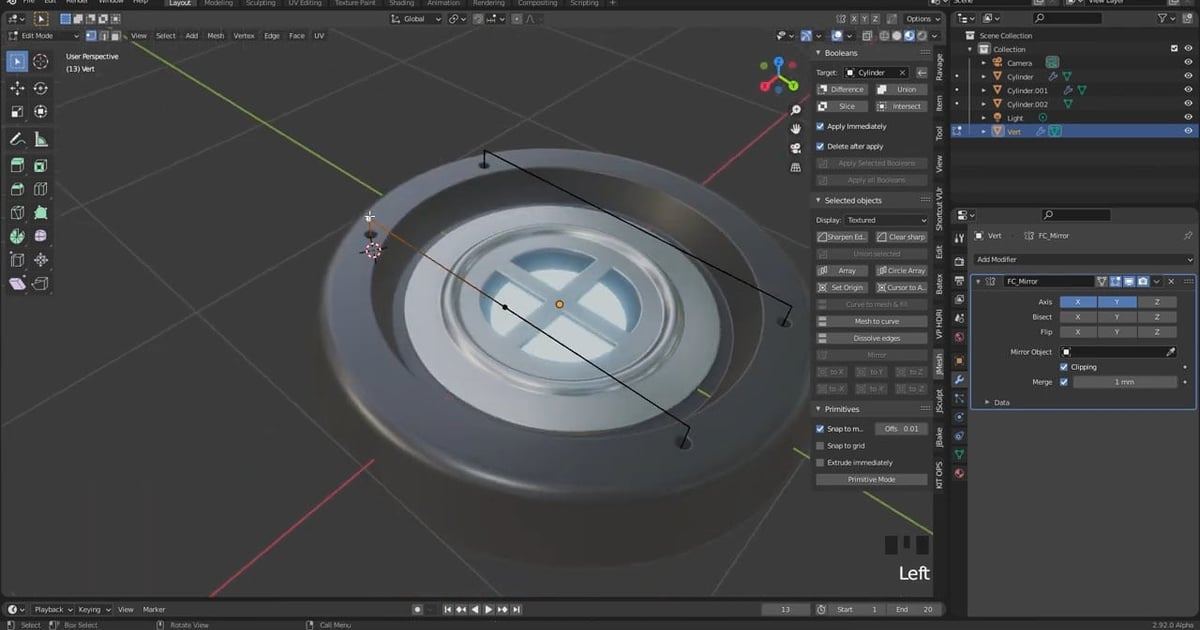
Task: Select the Poly Build tool
Action: tap(41, 213)
